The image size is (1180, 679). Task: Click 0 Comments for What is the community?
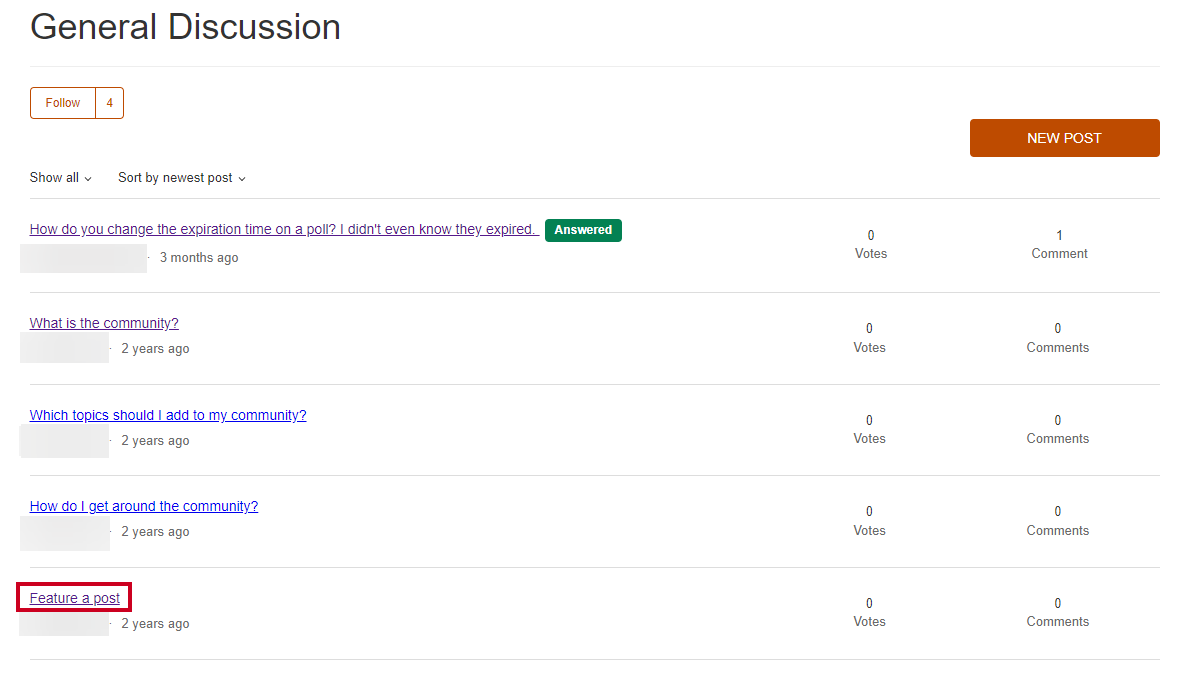[x=1057, y=338]
